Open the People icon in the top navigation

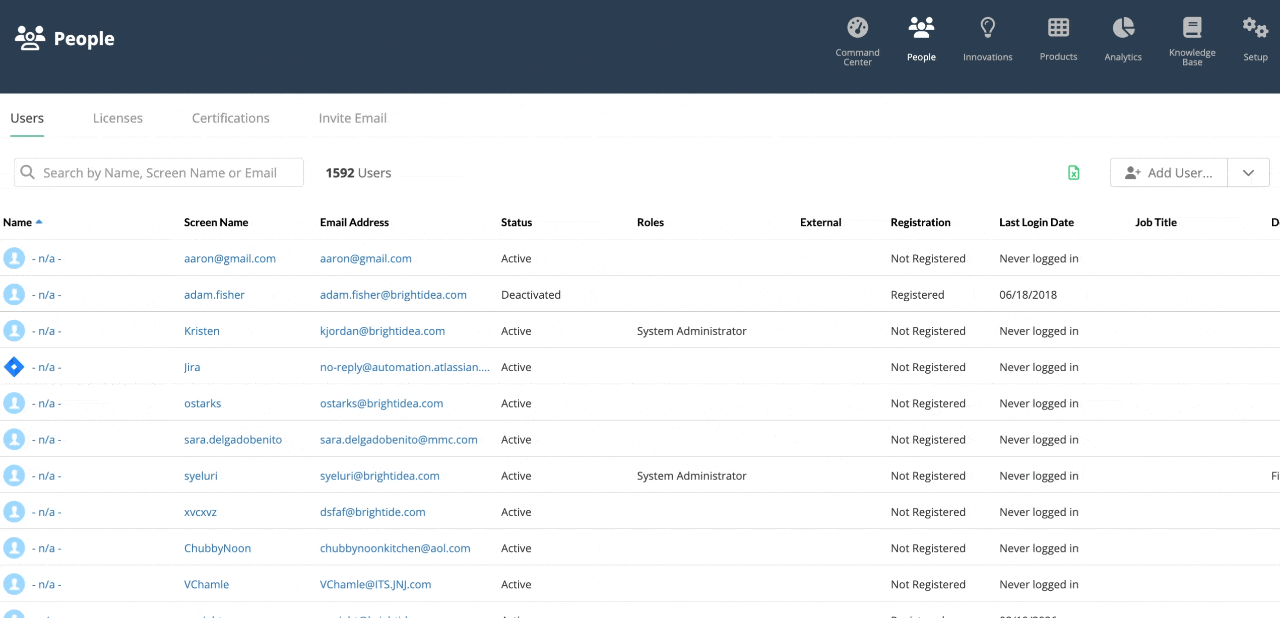click(921, 27)
